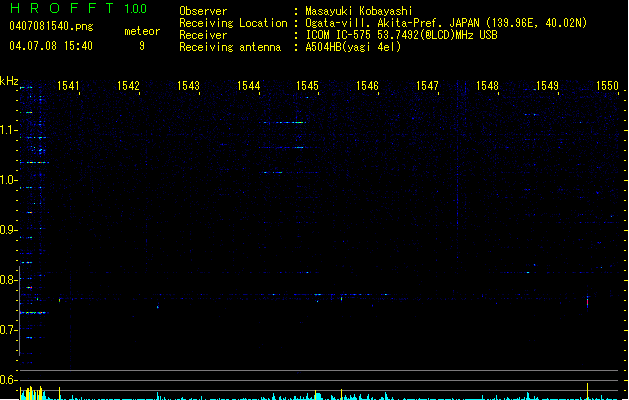
Task: Click the 'Receiver' label
Action: 203,35
